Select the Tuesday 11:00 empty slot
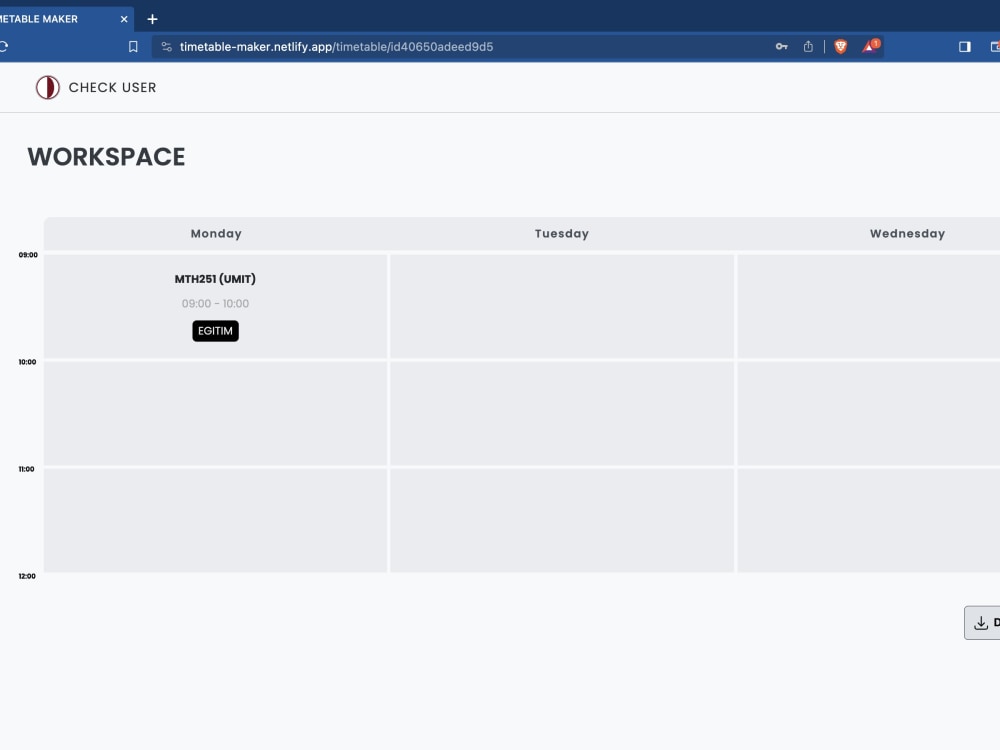 pos(562,520)
